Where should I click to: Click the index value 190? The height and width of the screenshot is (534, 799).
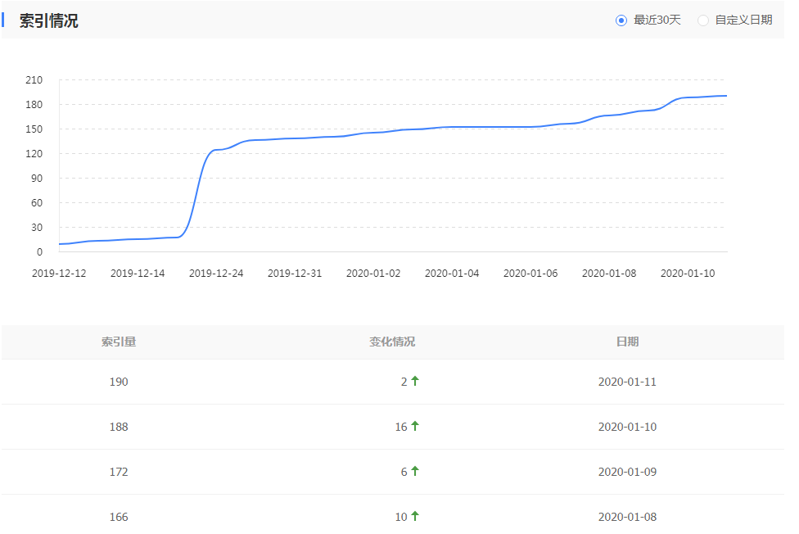coord(119,382)
